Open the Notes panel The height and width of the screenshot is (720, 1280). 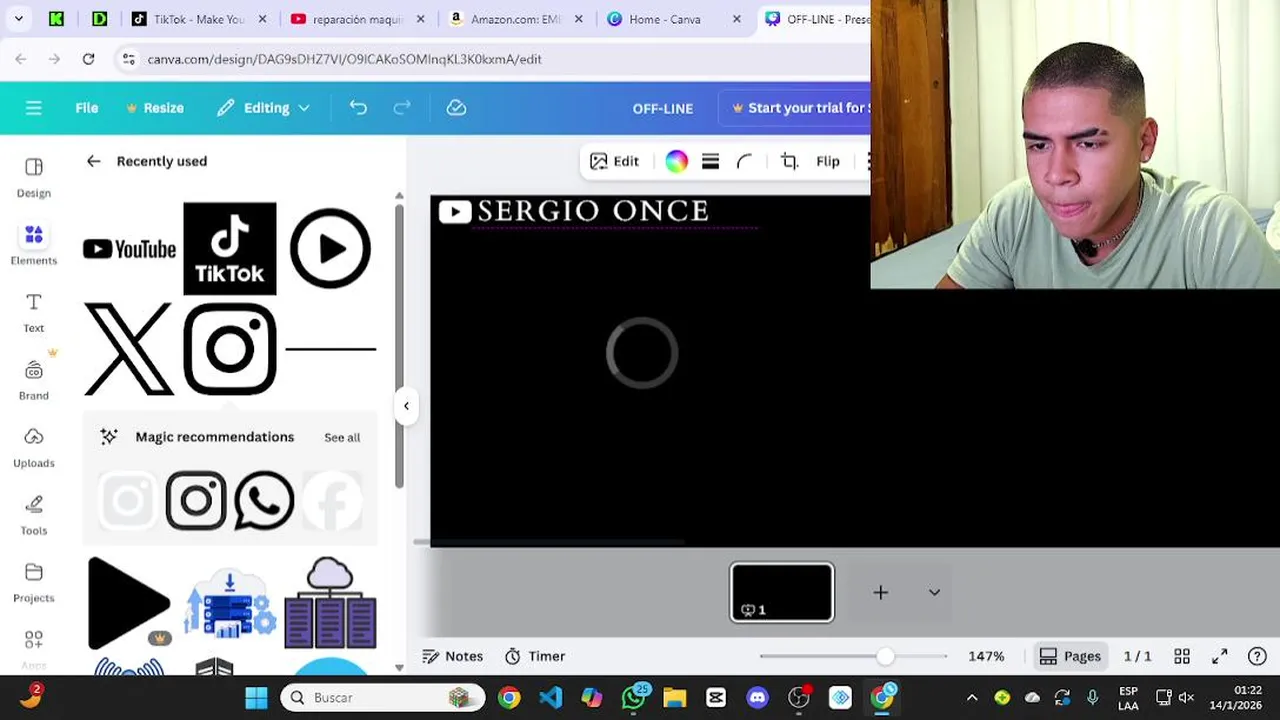tap(453, 656)
